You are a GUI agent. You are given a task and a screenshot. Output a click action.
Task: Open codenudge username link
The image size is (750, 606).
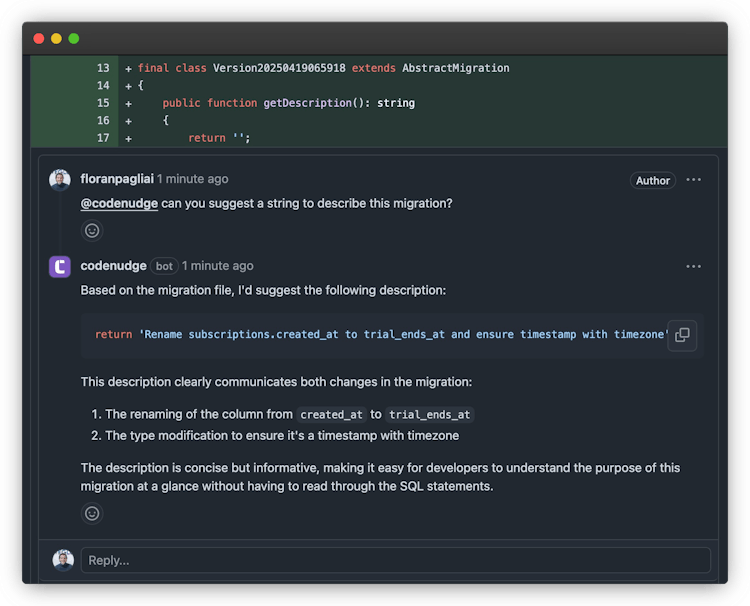click(113, 266)
